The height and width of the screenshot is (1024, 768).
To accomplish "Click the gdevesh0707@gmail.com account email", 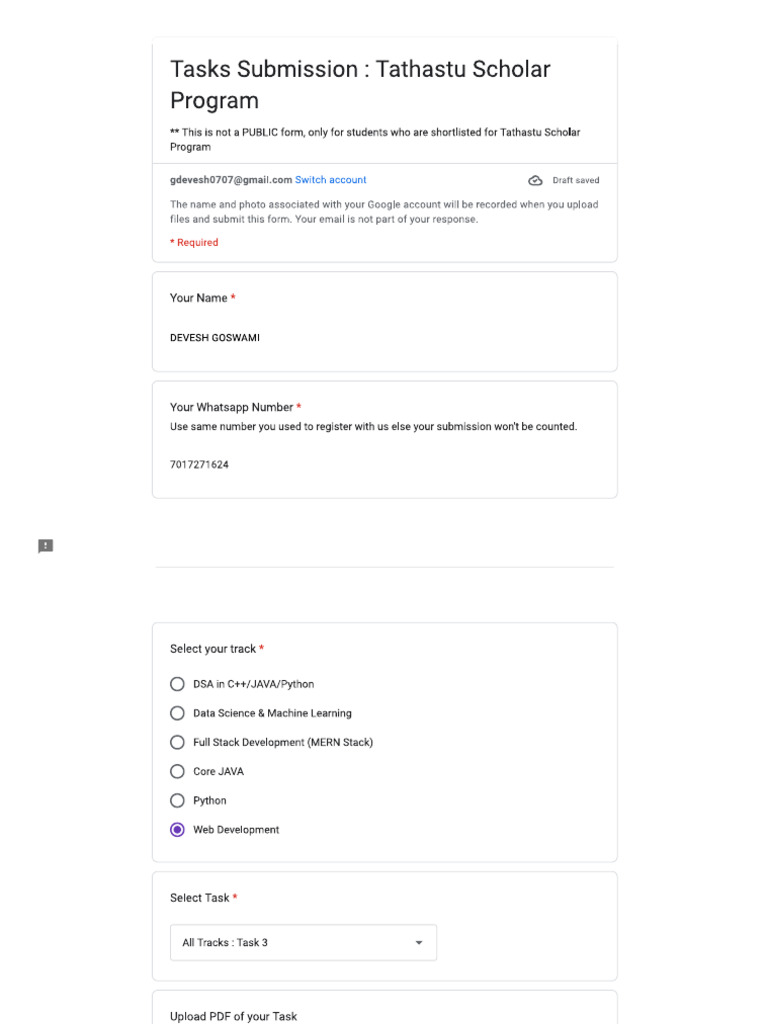I will tap(230, 180).
